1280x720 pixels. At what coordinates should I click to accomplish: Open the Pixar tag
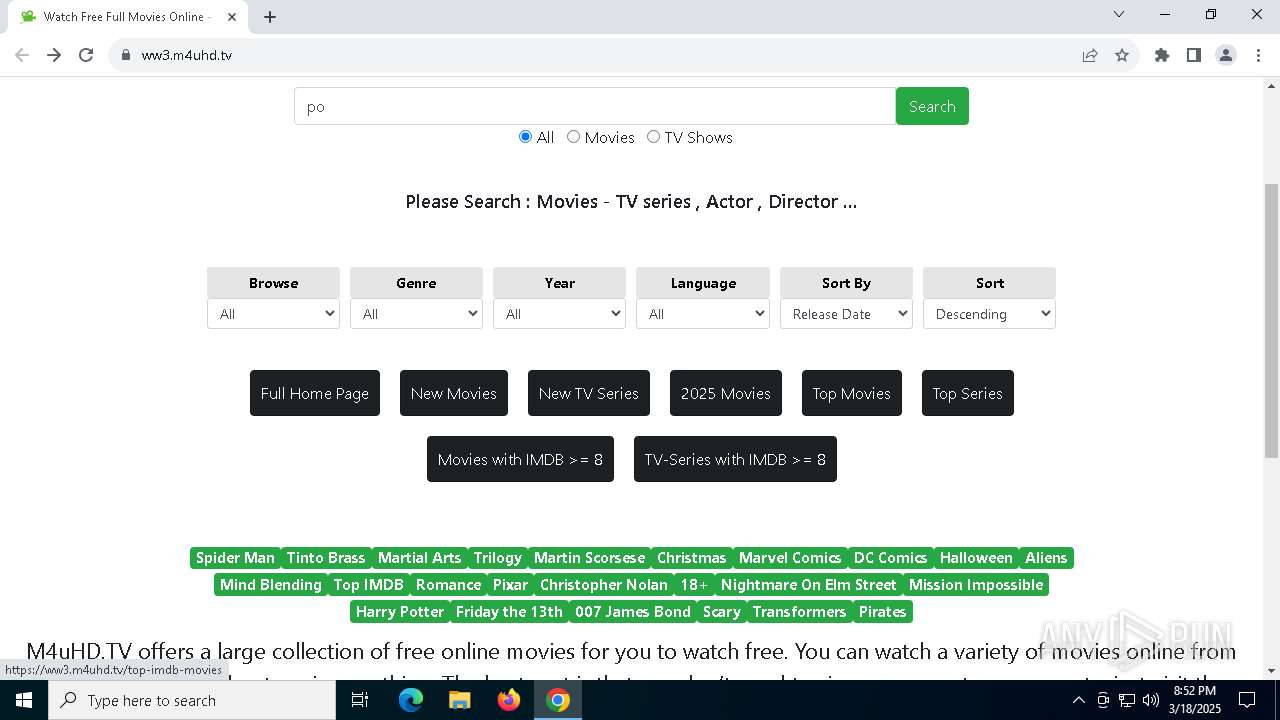[x=510, y=585]
